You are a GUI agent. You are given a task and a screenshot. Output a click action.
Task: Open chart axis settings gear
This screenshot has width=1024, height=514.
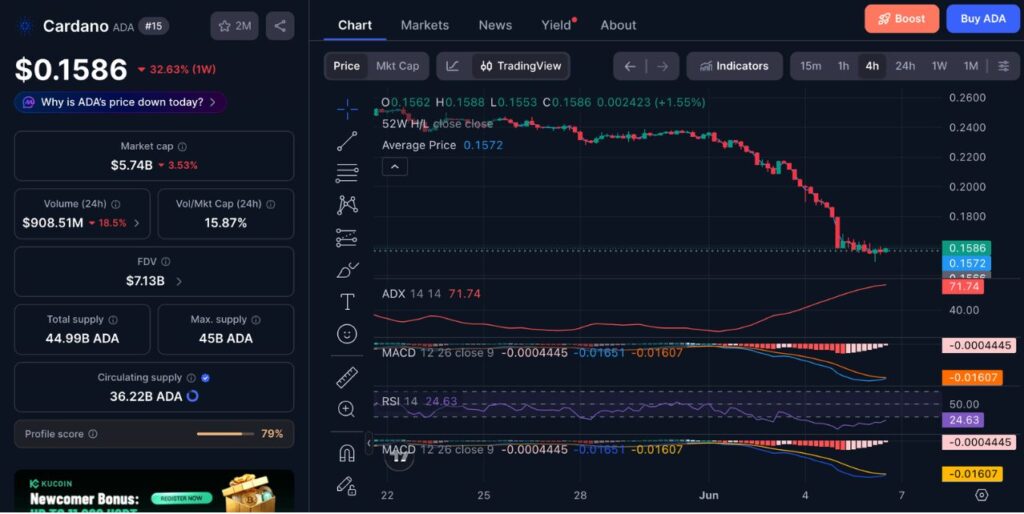coord(982,495)
